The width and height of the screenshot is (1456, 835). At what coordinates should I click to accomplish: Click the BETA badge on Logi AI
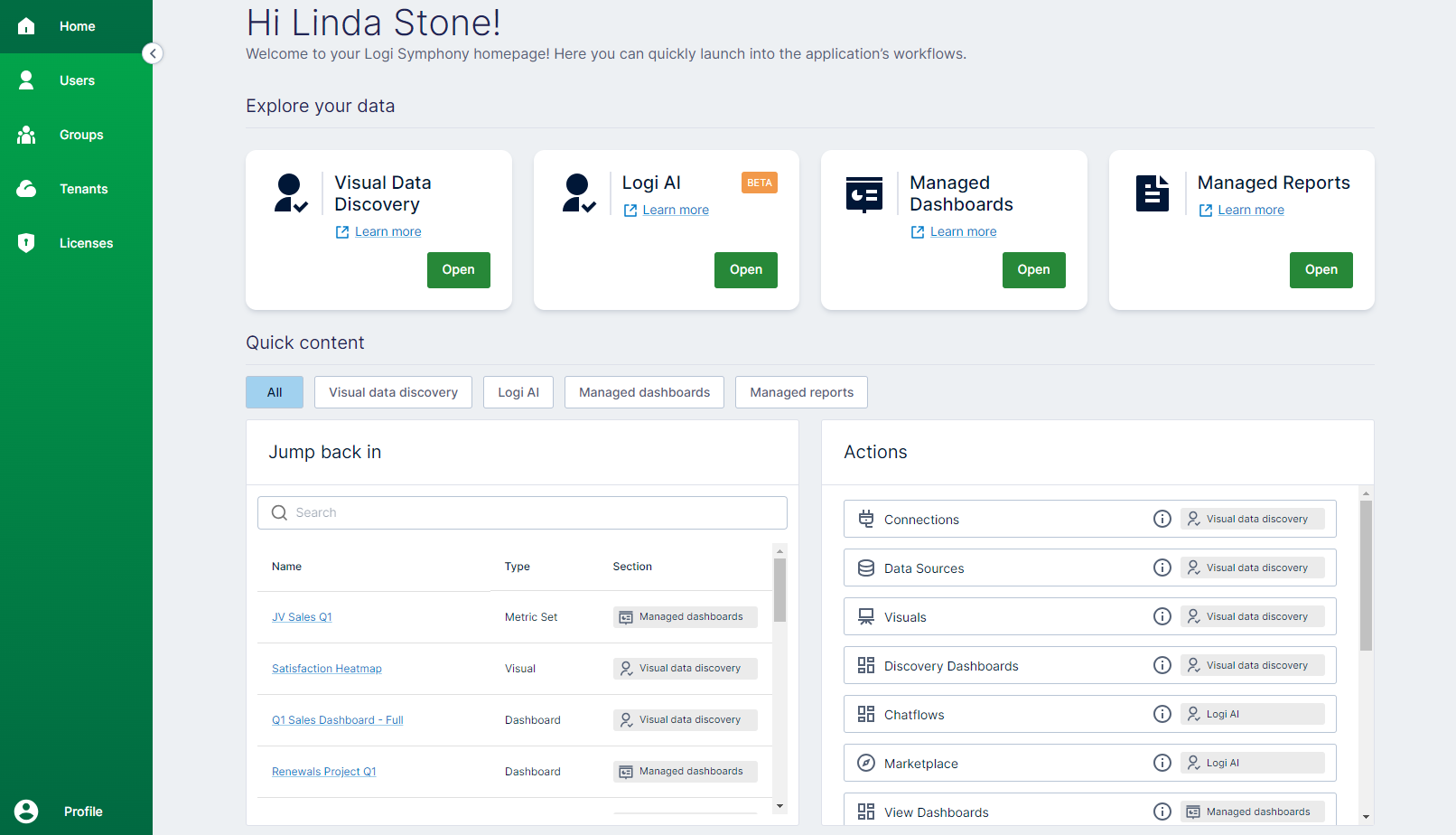760,183
